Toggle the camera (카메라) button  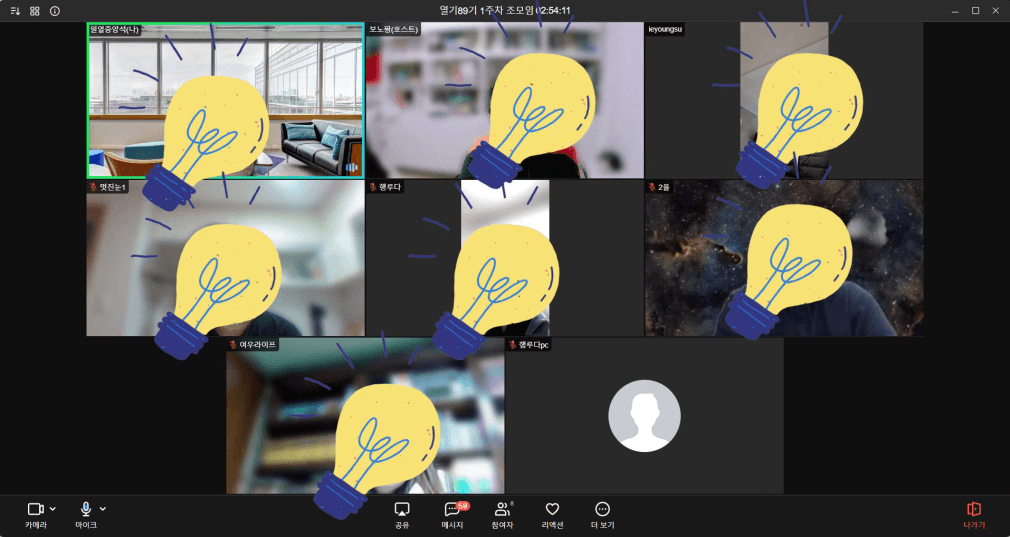pos(35,516)
